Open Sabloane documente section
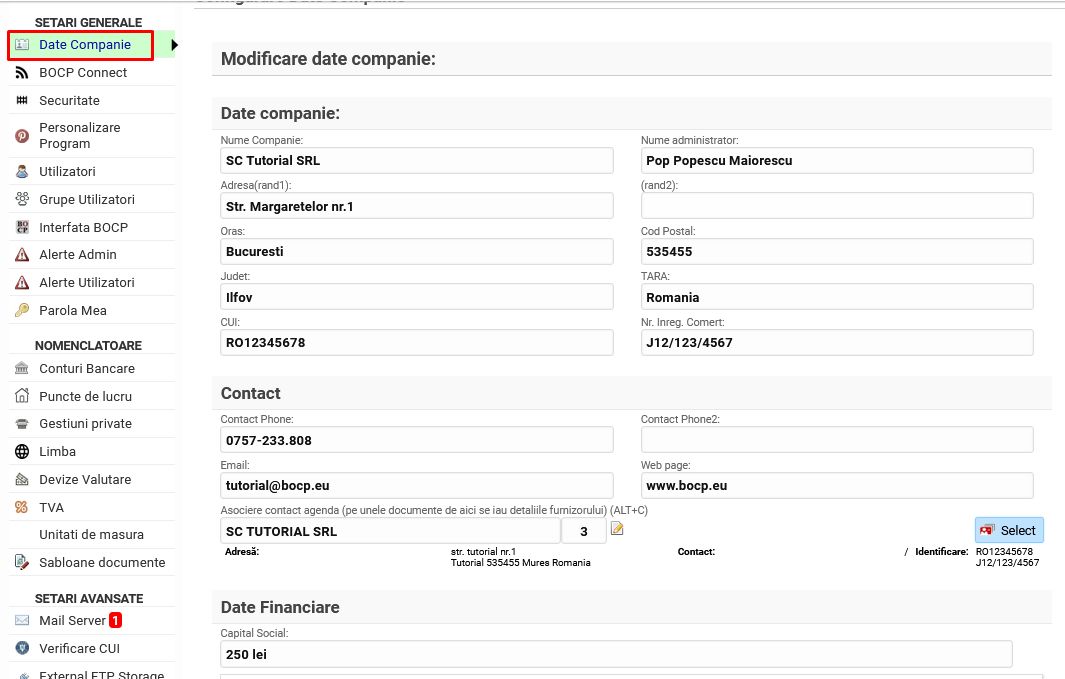Screen dimensions: 1065x679 point(101,563)
